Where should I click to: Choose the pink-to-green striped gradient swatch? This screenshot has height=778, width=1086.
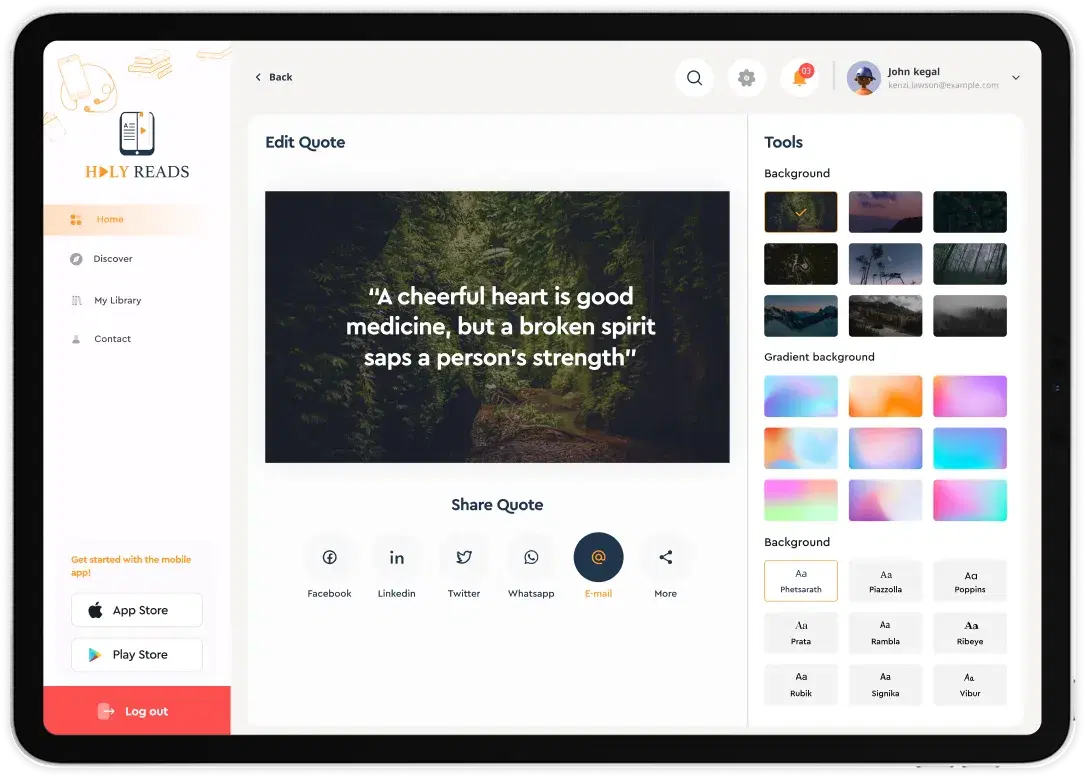tap(801, 500)
